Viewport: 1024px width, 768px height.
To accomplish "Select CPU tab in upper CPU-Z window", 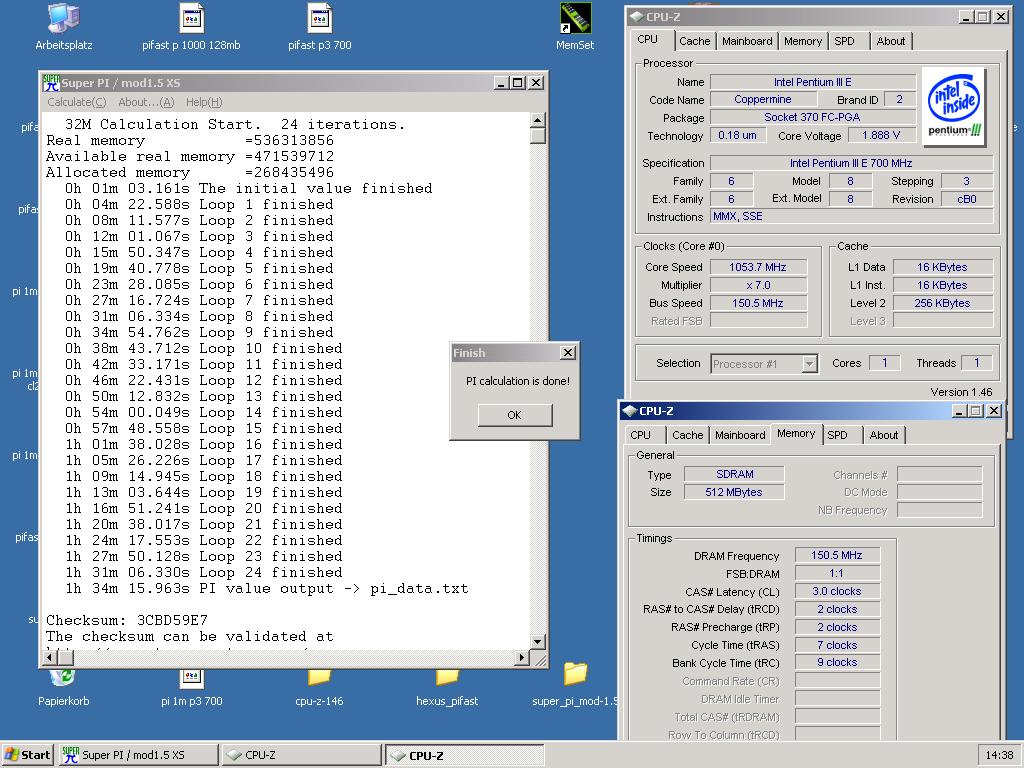I will pyautogui.click(x=647, y=39).
